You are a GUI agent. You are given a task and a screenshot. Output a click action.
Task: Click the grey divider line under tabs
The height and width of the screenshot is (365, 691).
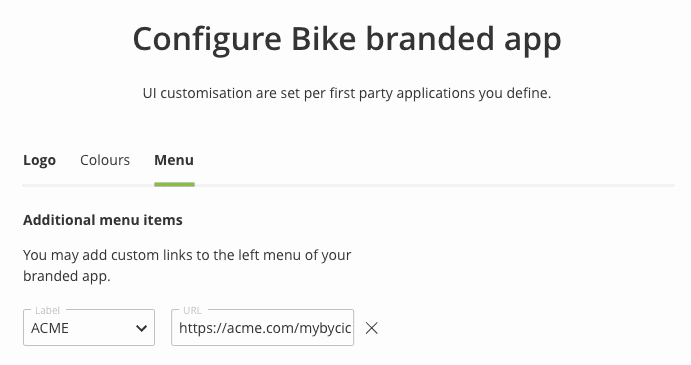click(x=349, y=186)
